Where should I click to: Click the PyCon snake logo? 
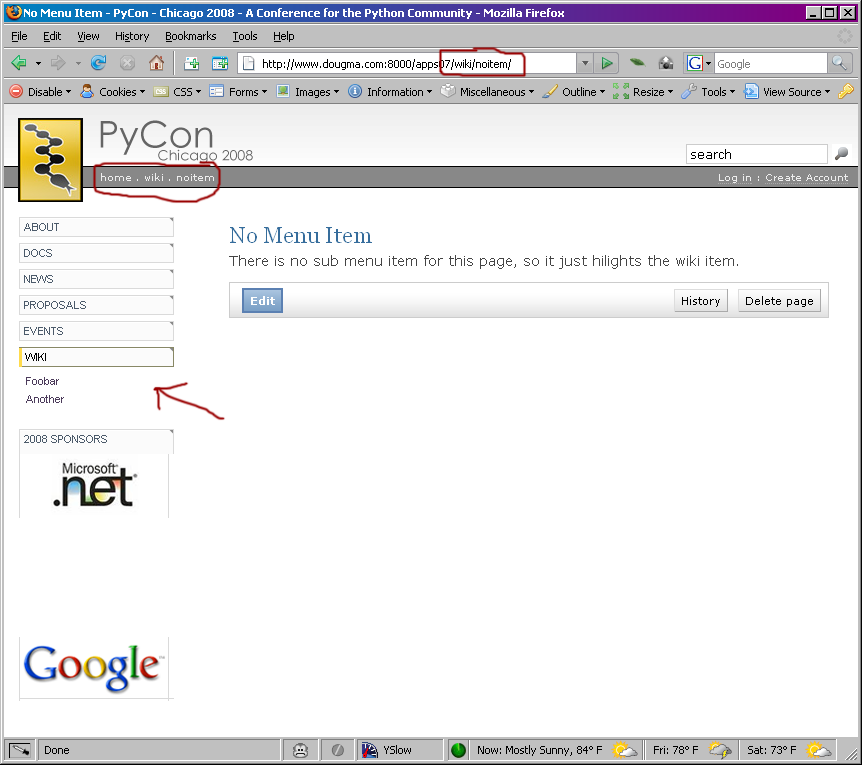pyautogui.click(x=50, y=158)
